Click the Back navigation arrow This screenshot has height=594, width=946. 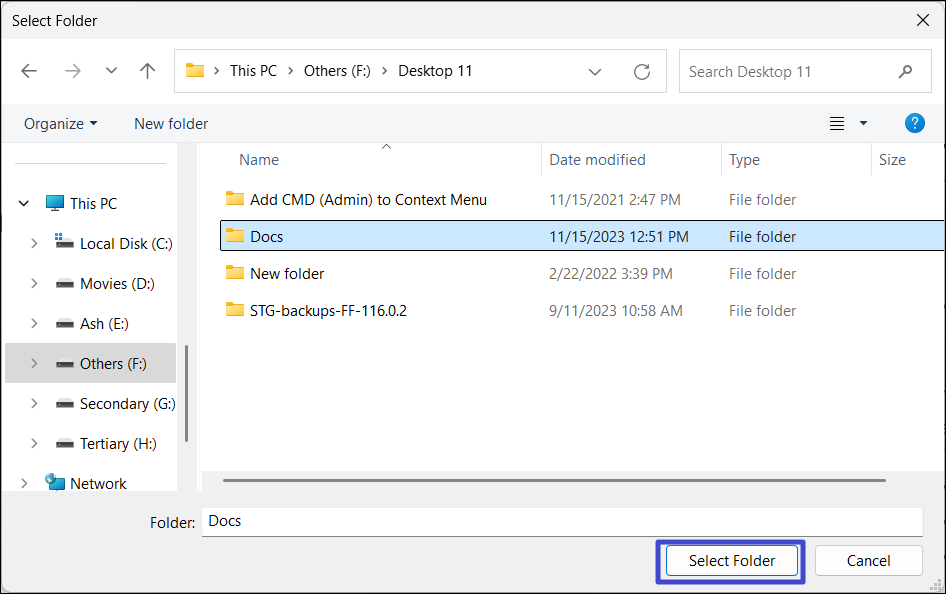[x=29, y=71]
